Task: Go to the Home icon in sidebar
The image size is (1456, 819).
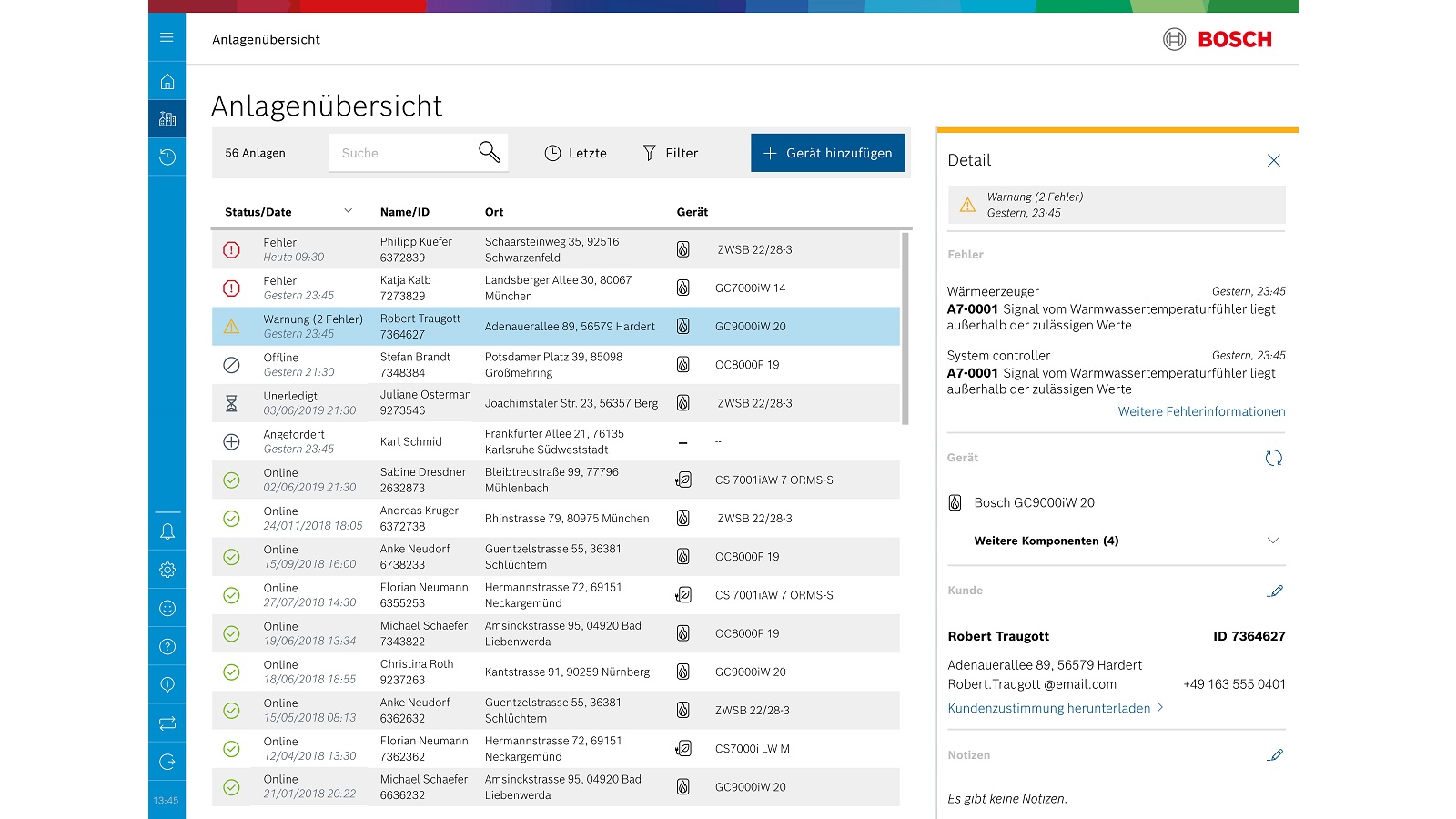Action: [x=167, y=82]
